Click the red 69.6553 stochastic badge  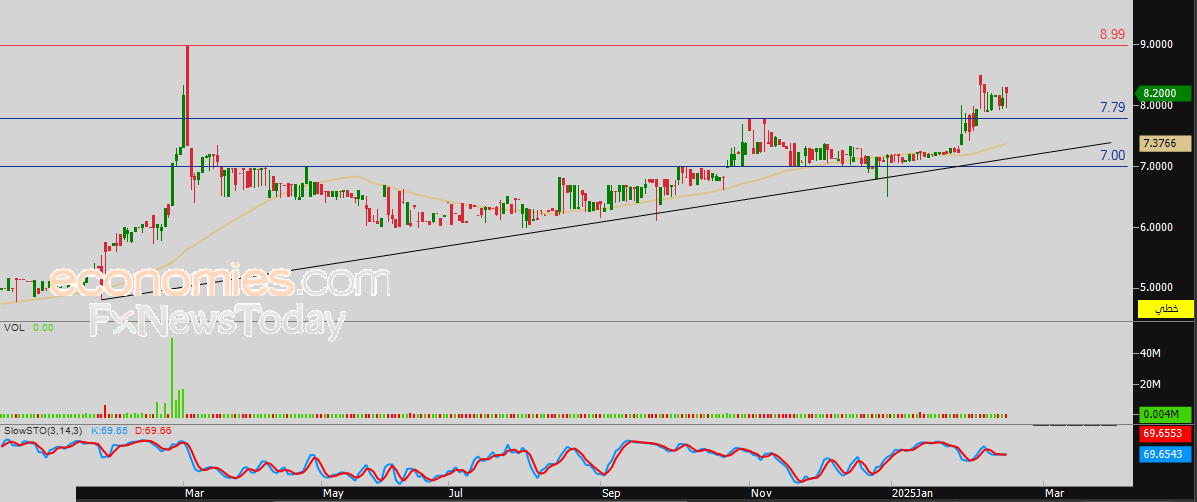[x=1166, y=434]
